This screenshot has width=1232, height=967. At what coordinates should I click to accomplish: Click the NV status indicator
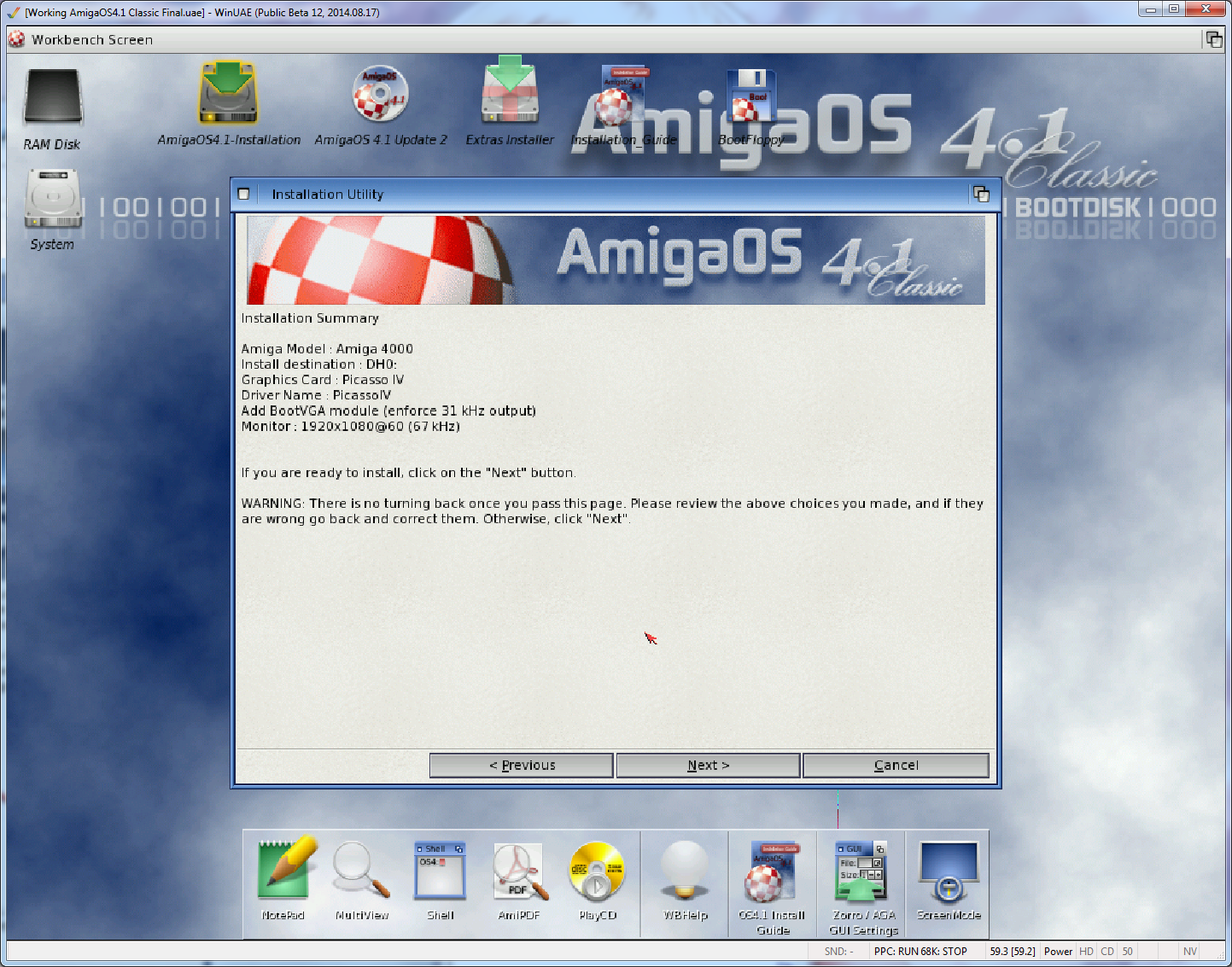pyautogui.click(x=1189, y=951)
